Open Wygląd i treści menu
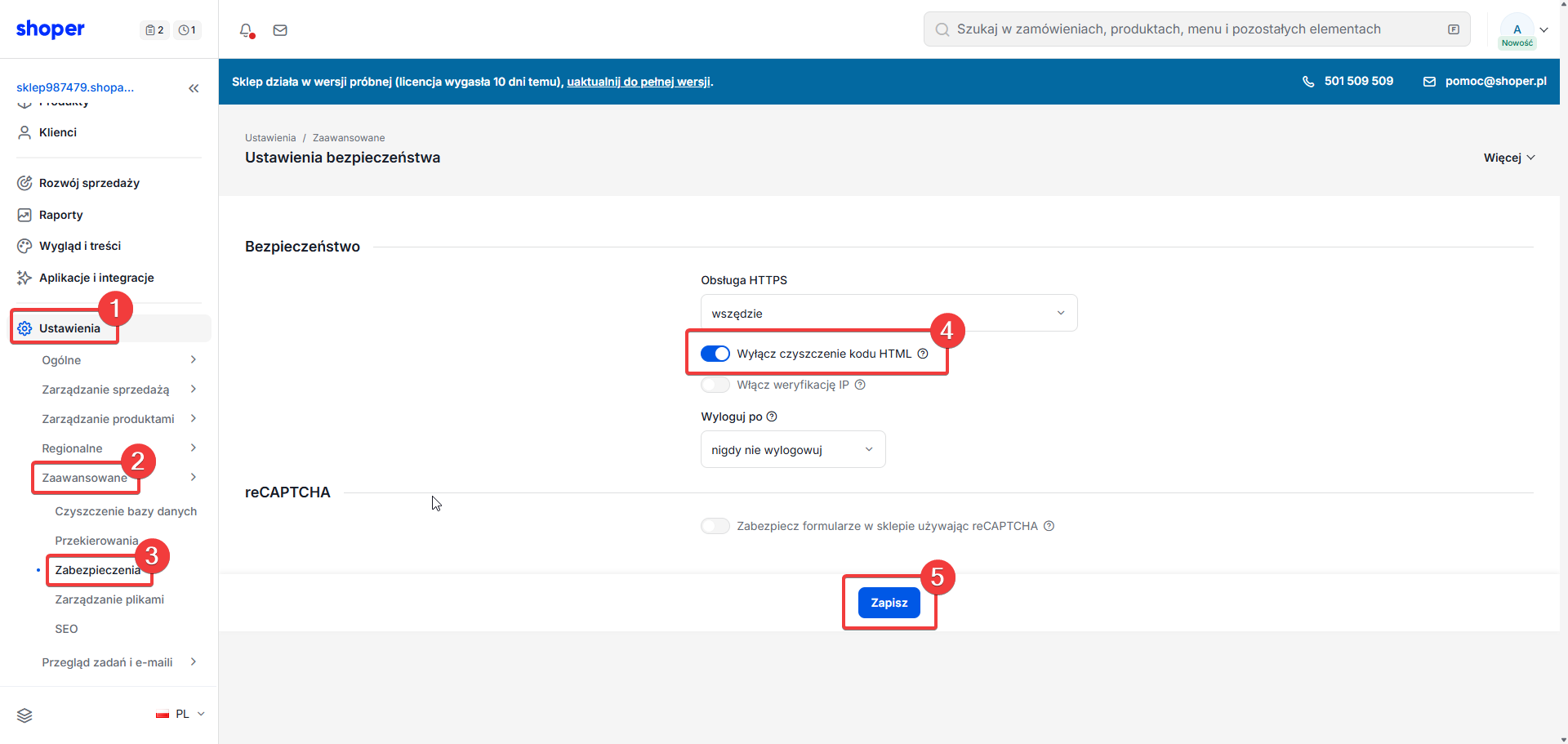The image size is (1568, 744). (x=80, y=246)
